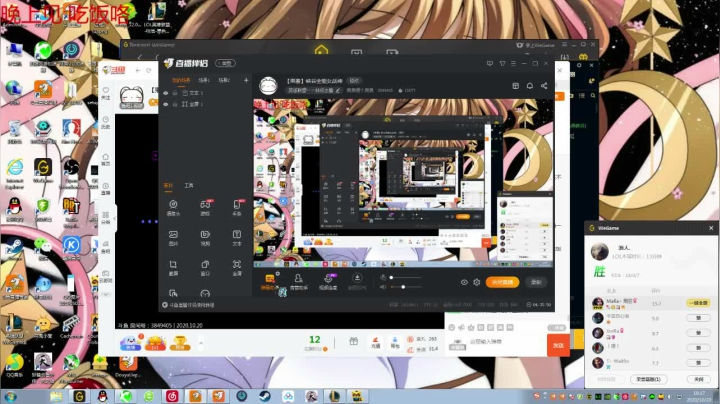
Task: Like the second player in WeGame popup
Action: [698, 318]
